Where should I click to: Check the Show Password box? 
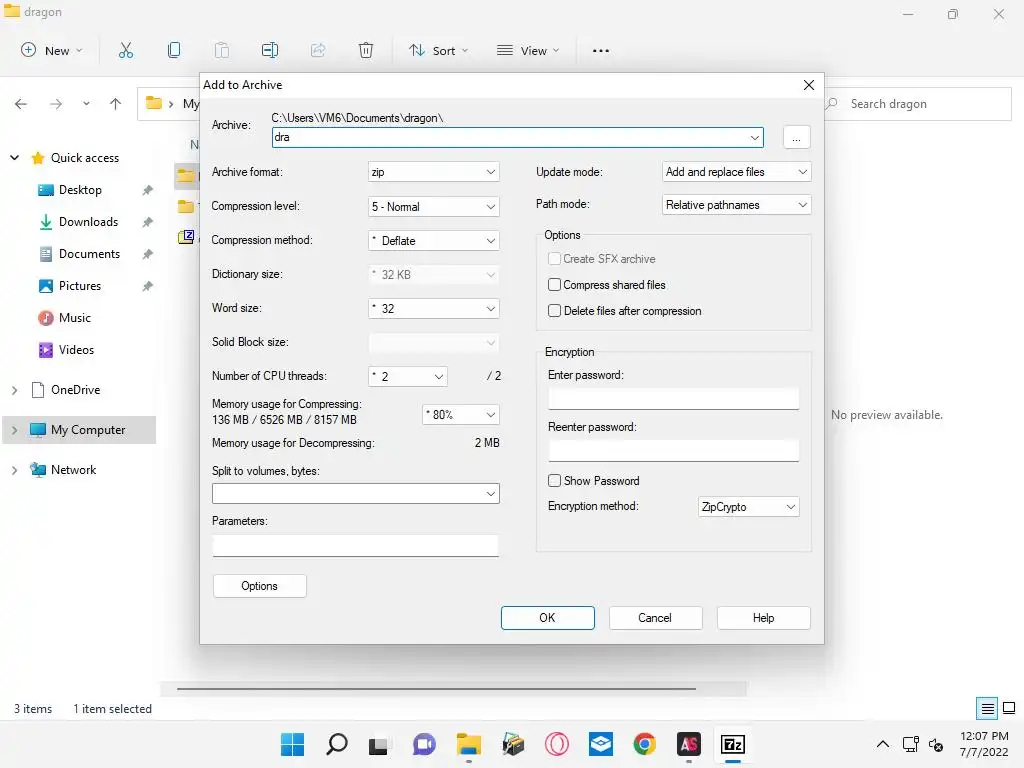(554, 481)
